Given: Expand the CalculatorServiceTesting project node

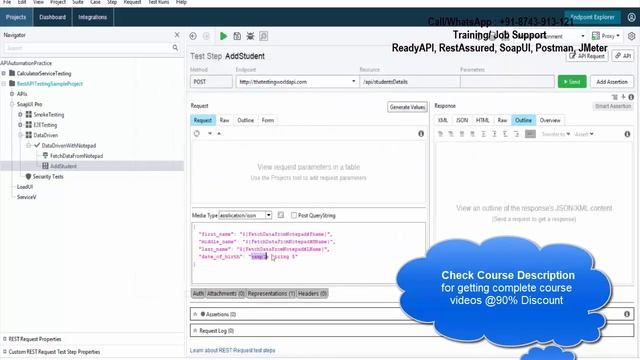Looking at the screenshot, I should click(4, 73).
